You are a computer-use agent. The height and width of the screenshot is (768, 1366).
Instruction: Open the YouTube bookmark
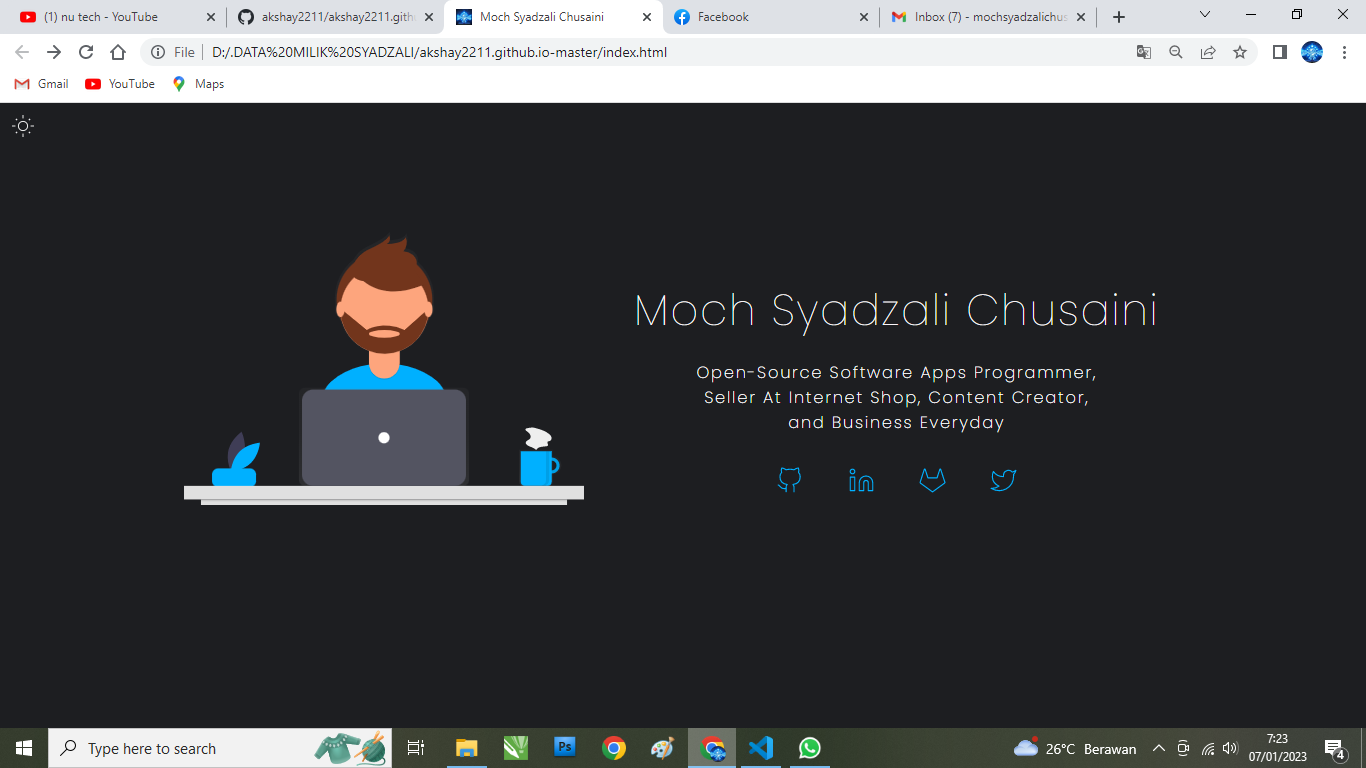point(120,84)
